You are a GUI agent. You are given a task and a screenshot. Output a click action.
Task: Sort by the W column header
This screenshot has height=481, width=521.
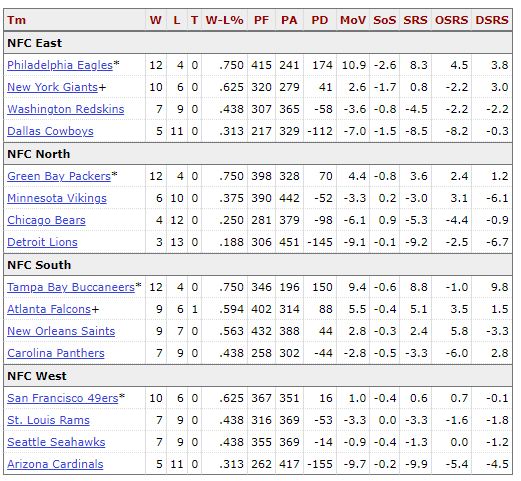[156, 20]
